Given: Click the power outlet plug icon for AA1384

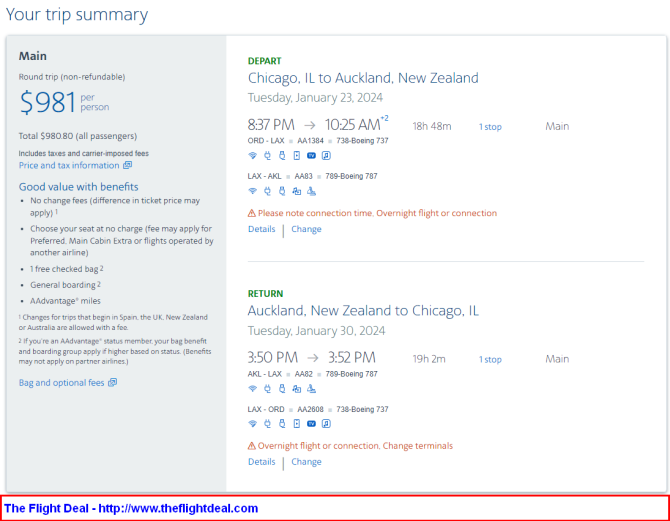Looking at the screenshot, I should pos(267,156).
